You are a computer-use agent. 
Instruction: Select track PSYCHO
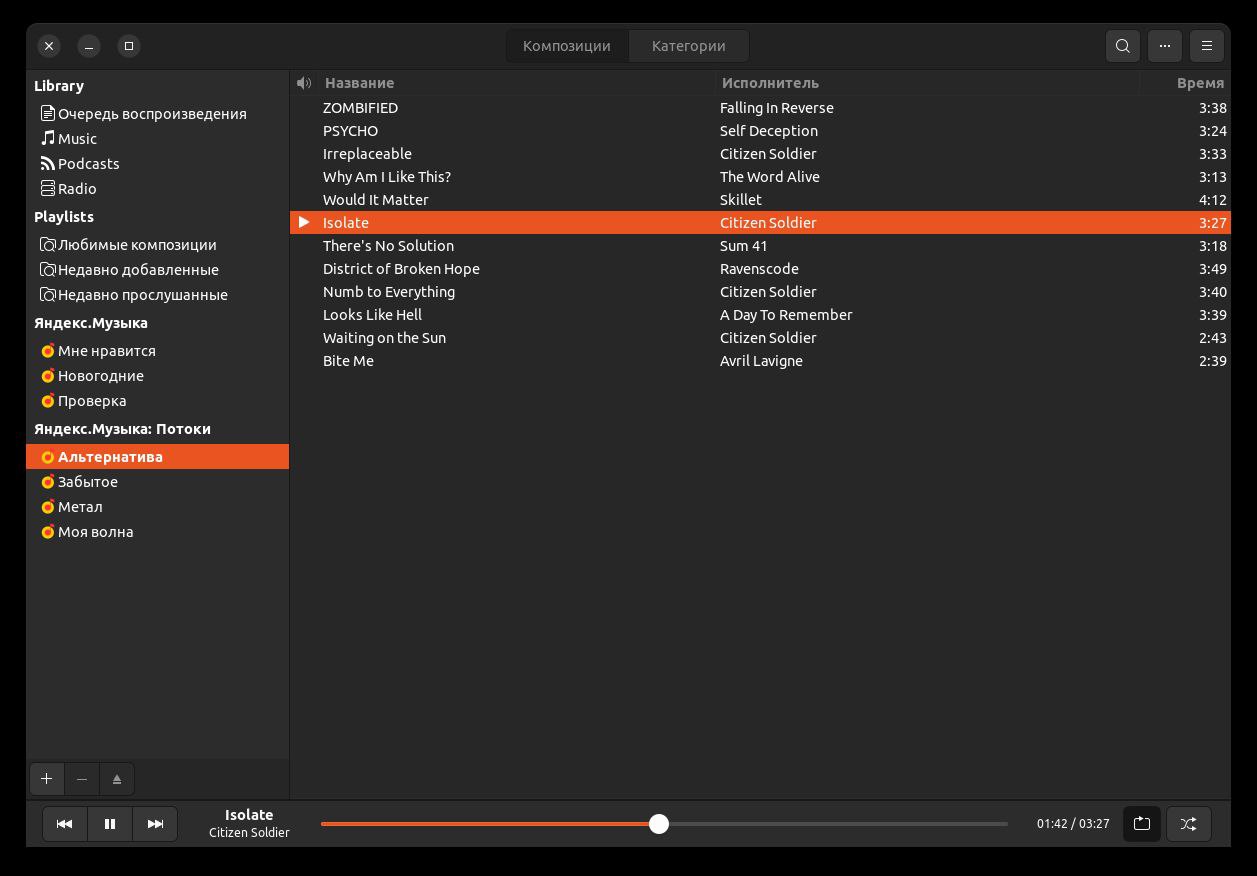point(760,131)
